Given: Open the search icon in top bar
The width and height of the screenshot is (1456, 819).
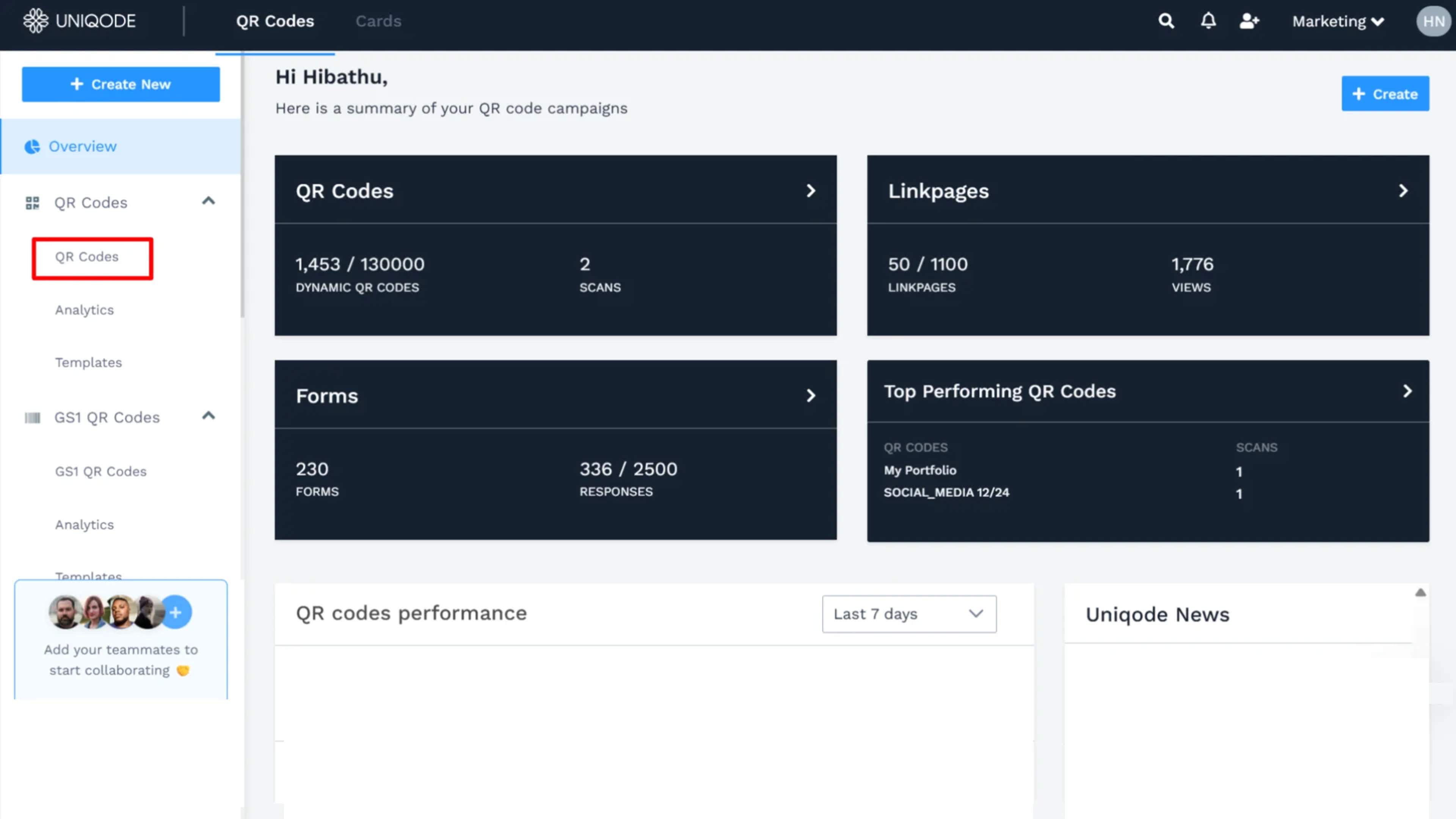Looking at the screenshot, I should pos(1166,21).
